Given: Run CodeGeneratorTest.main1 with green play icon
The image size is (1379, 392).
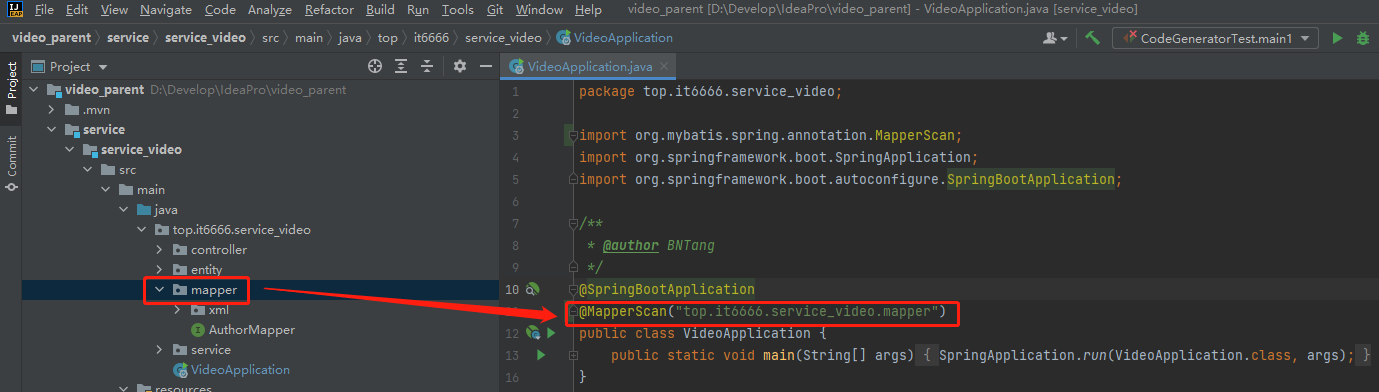Looking at the screenshot, I should point(1336,38).
